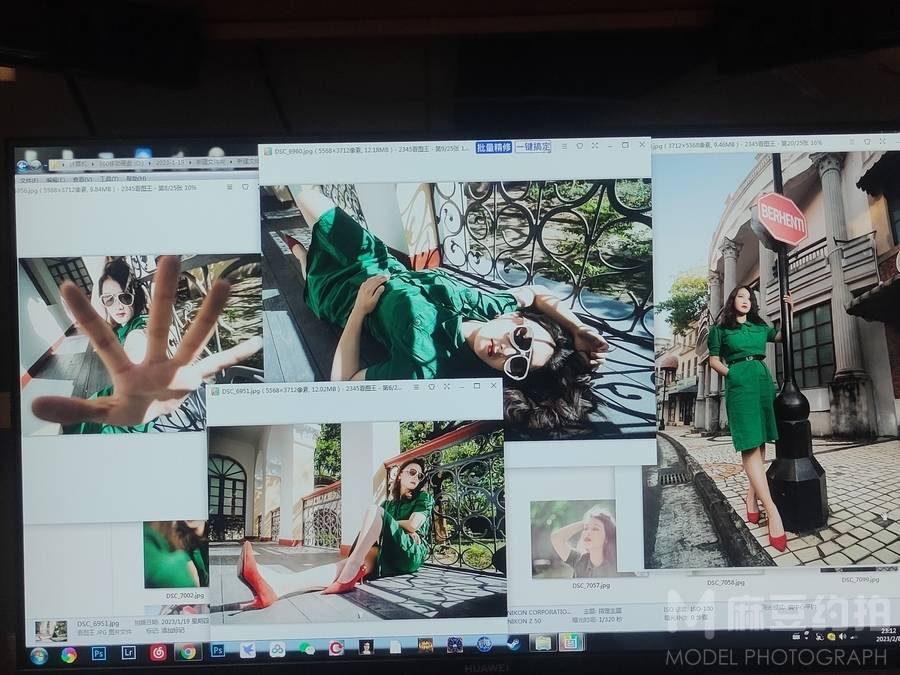900x675 pixels.
Task: Open the second Photoshop icon right of Chrome
Action: click(218, 650)
